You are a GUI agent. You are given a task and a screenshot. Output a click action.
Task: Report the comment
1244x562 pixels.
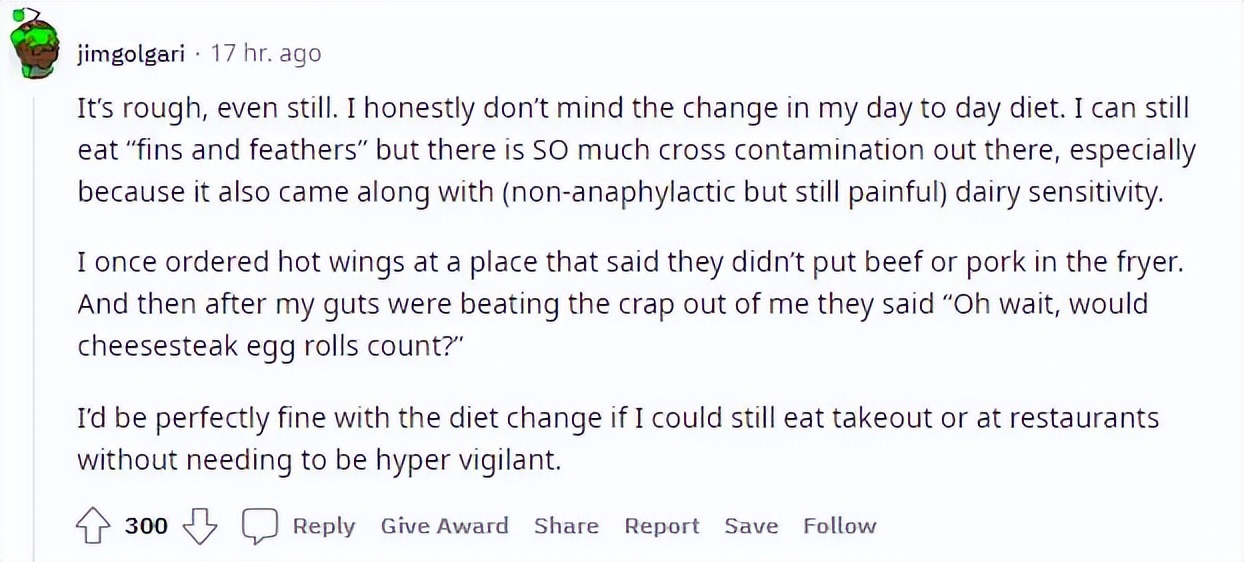[x=661, y=526]
